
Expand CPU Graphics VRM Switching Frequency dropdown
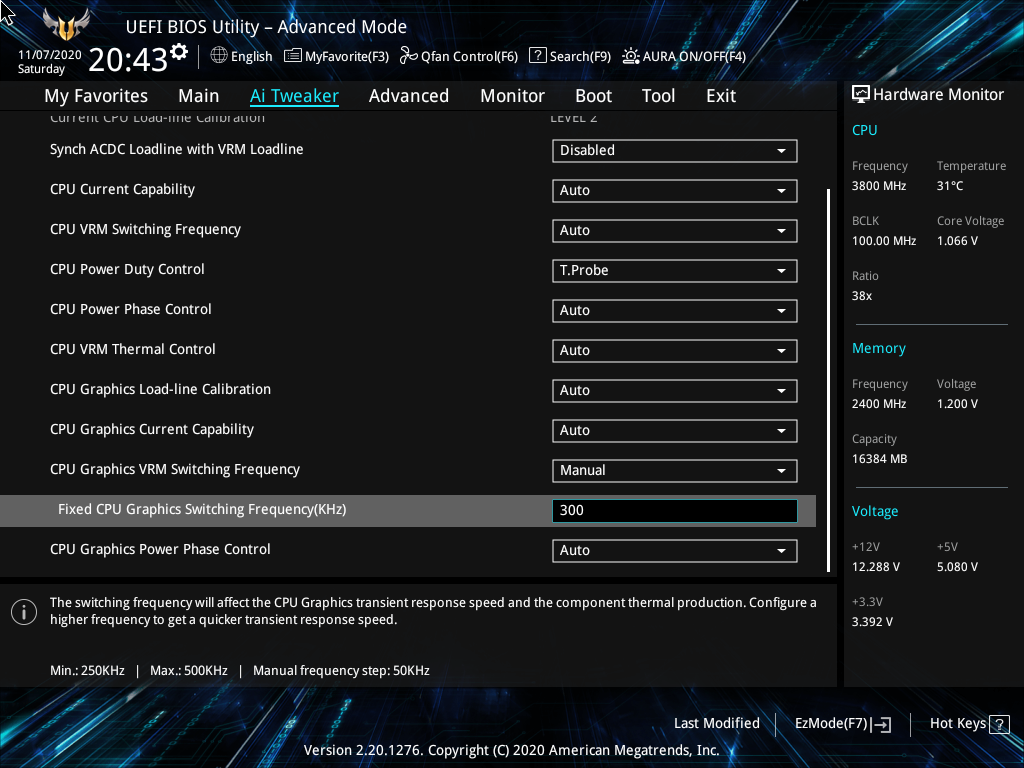tap(674, 470)
